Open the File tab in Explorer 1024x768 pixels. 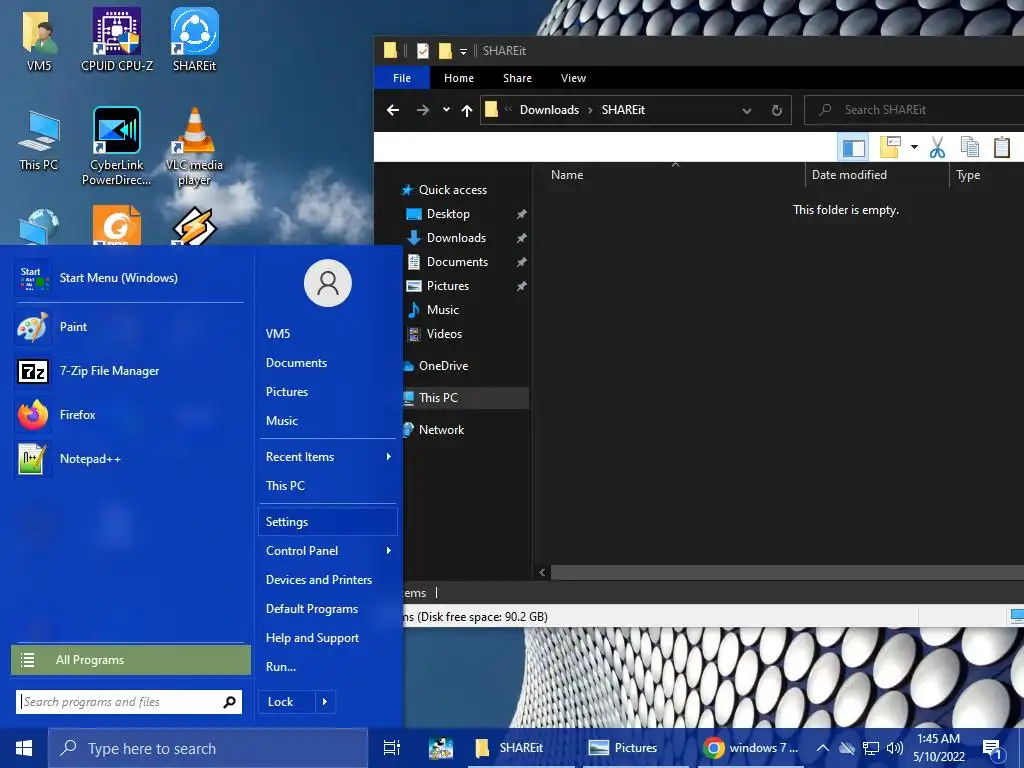pyautogui.click(x=402, y=78)
